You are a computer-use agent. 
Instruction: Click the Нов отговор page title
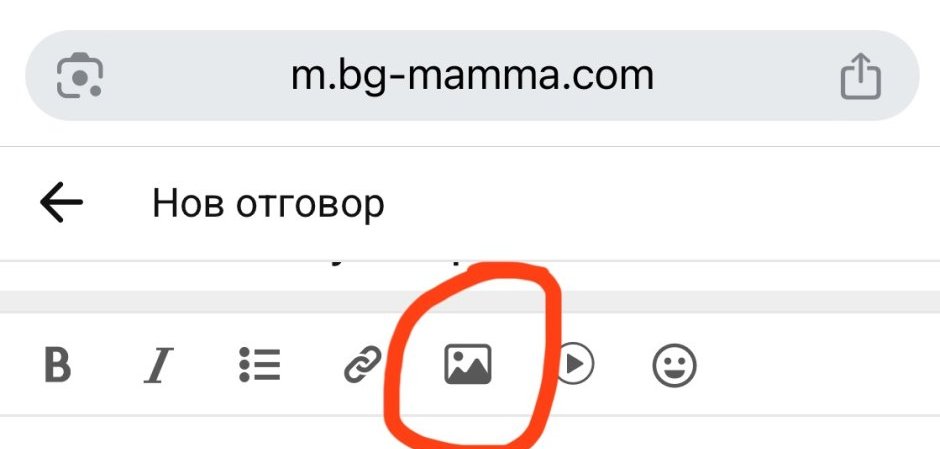click(268, 204)
